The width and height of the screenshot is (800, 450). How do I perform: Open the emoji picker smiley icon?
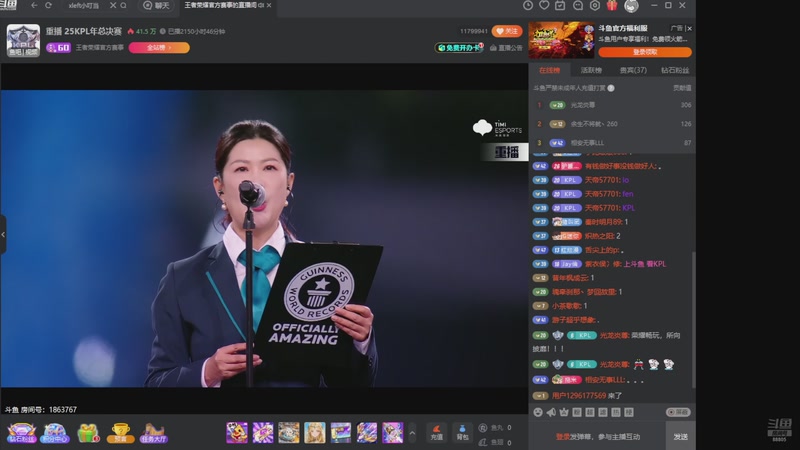point(538,412)
